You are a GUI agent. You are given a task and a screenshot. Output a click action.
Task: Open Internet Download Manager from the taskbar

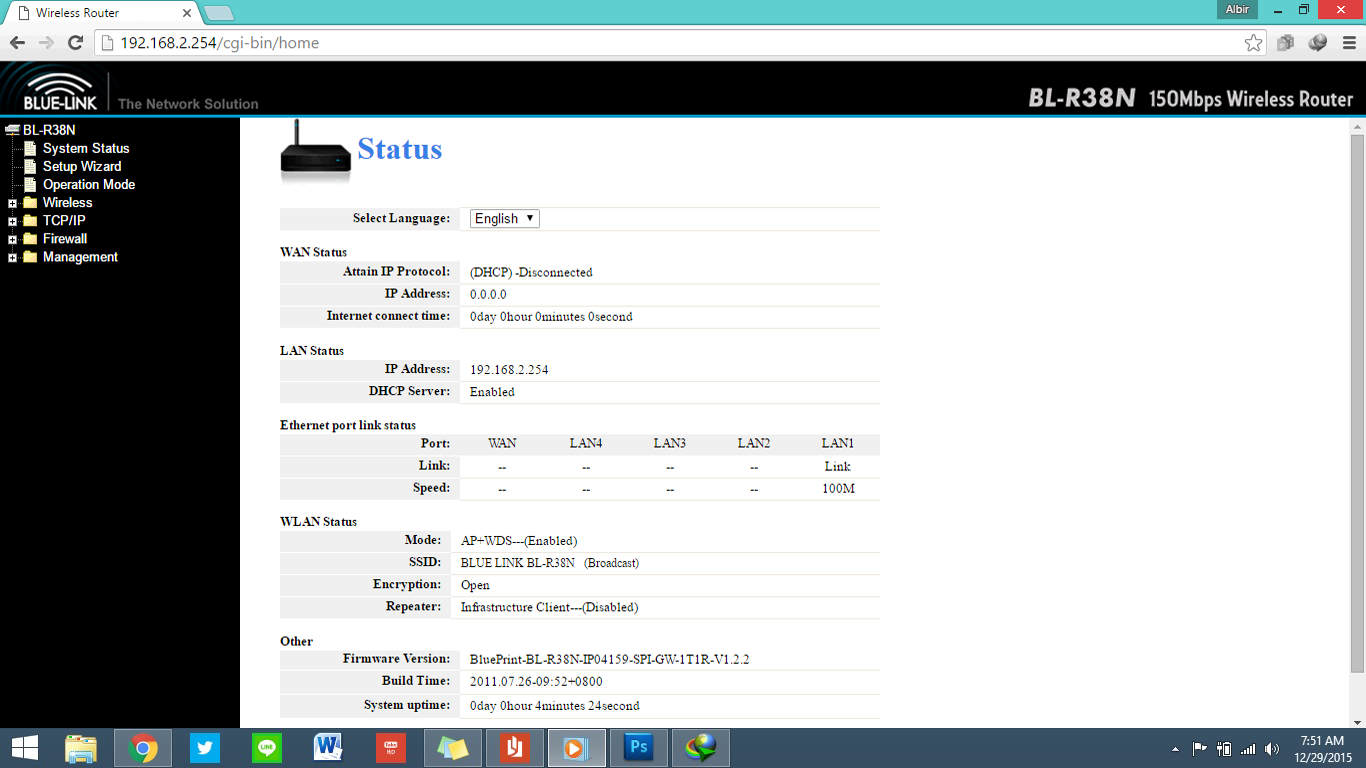[701, 748]
